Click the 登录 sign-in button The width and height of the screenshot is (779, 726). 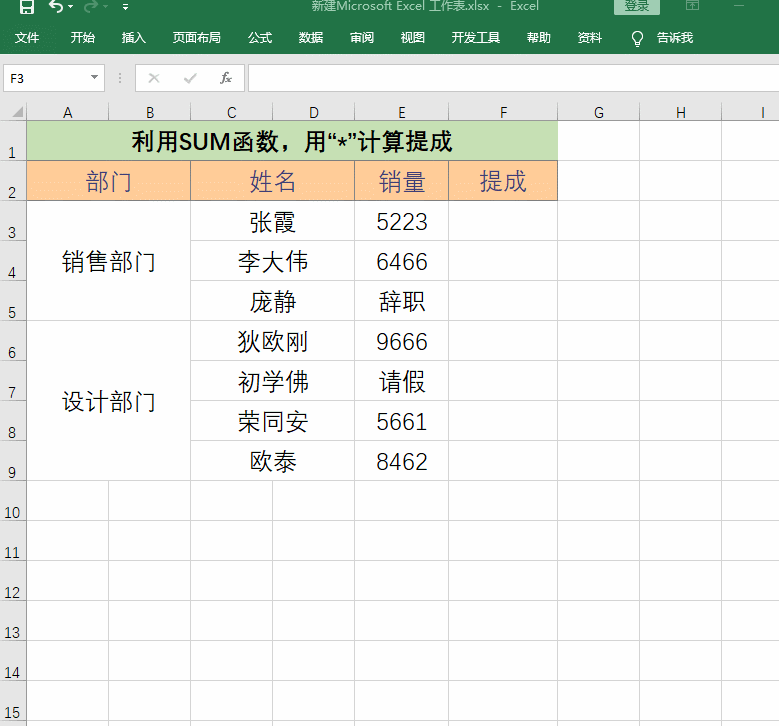pyautogui.click(x=636, y=6)
